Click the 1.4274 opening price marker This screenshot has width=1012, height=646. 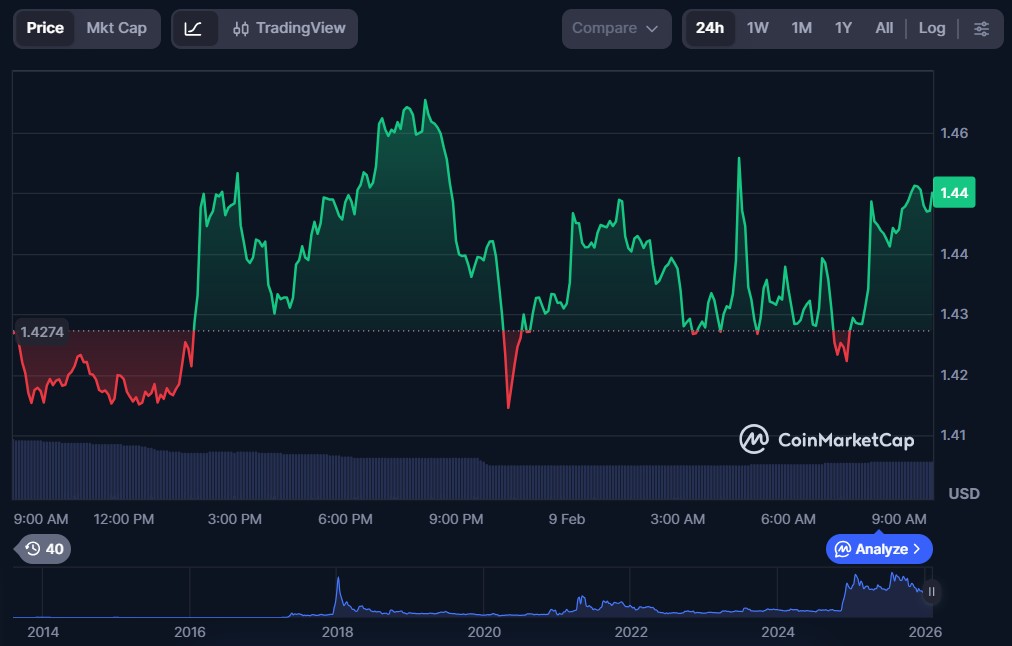[41, 331]
